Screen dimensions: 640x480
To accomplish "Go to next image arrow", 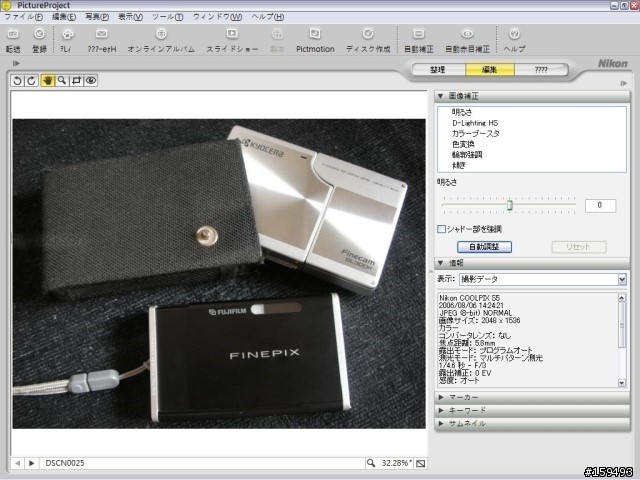I will (31, 463).
